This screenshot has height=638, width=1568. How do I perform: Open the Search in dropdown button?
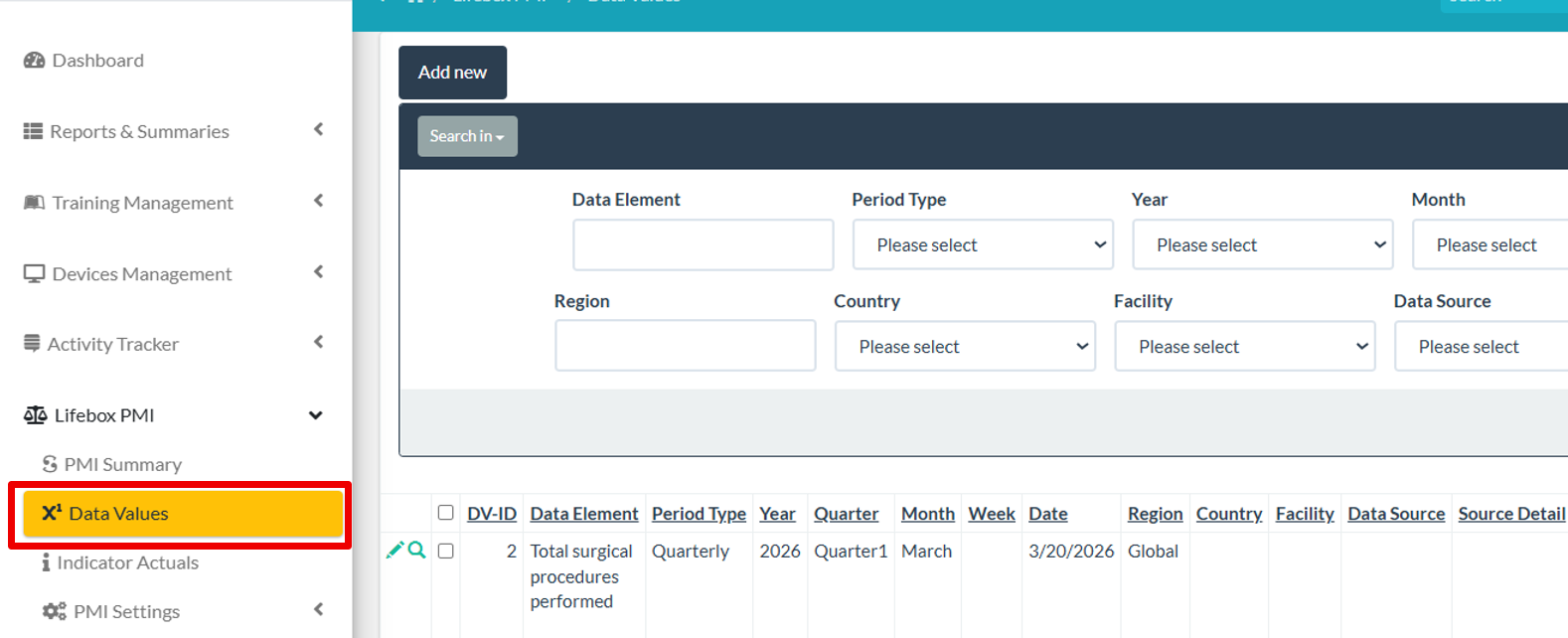click(x=467, y=136)
